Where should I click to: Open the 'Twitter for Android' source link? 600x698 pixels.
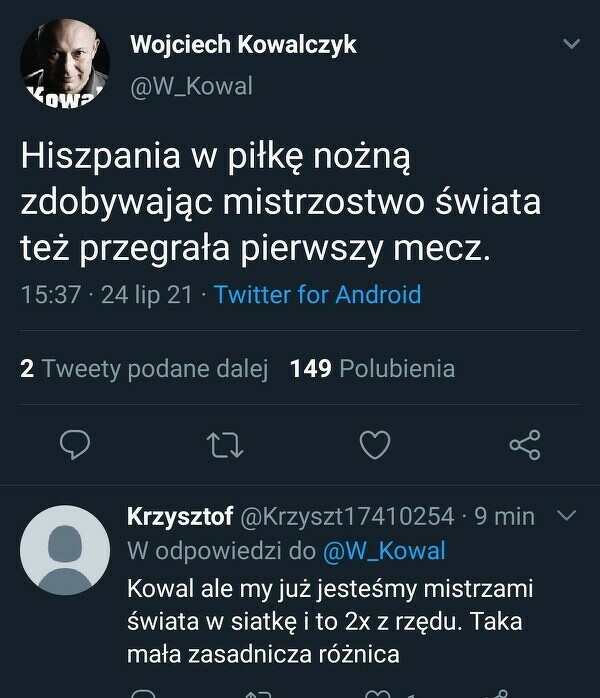317,295
